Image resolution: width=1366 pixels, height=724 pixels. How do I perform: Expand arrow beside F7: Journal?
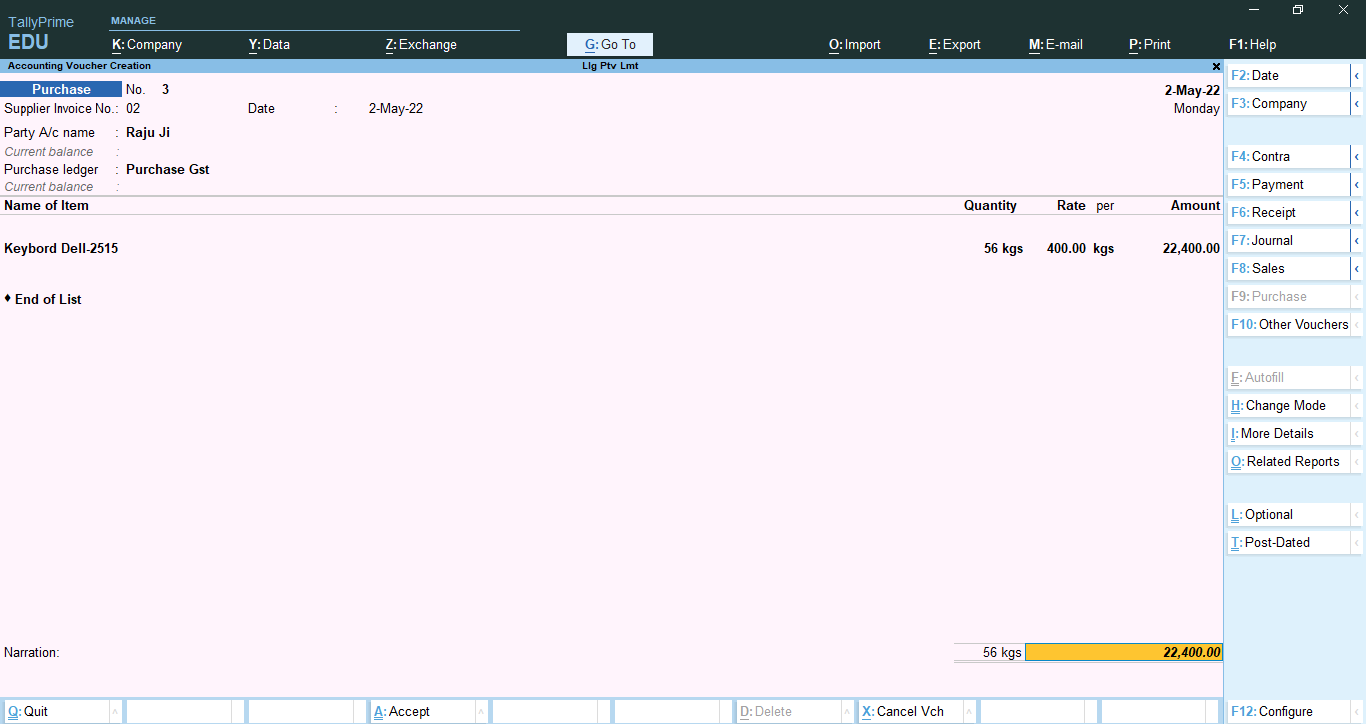click(x=1357, y=240)
